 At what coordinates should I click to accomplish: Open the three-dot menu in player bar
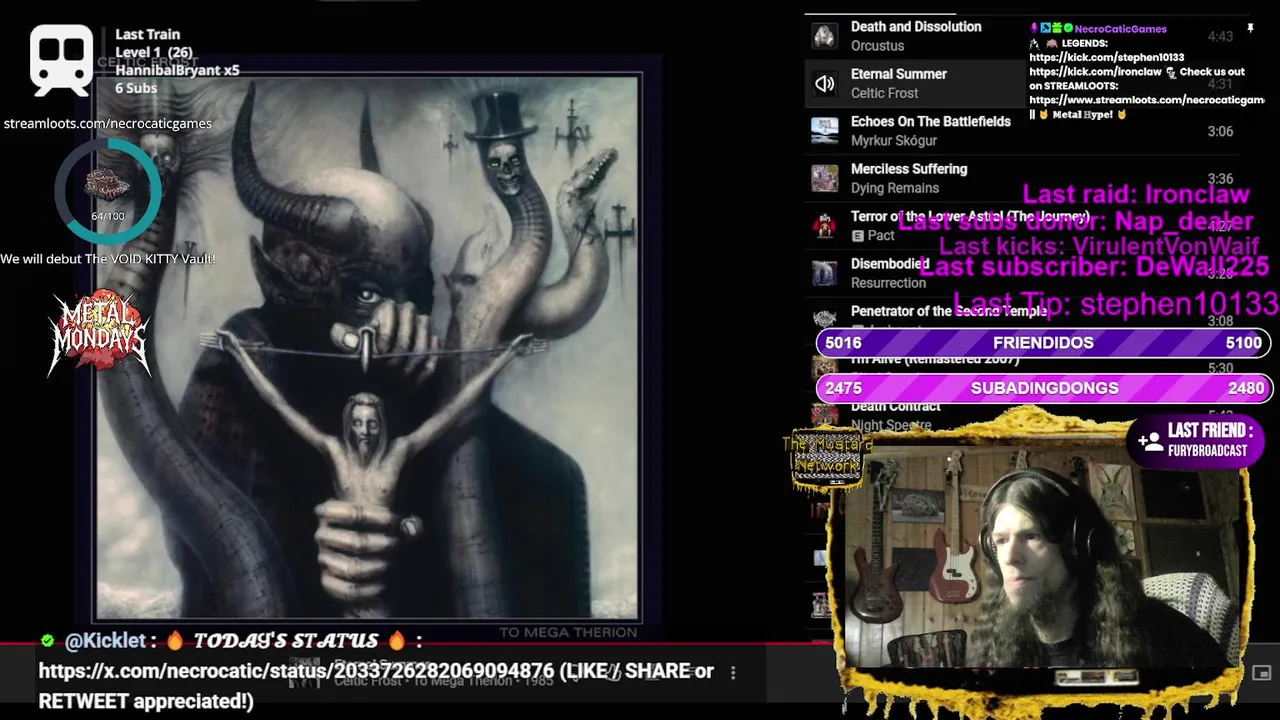tap(733, 673)
